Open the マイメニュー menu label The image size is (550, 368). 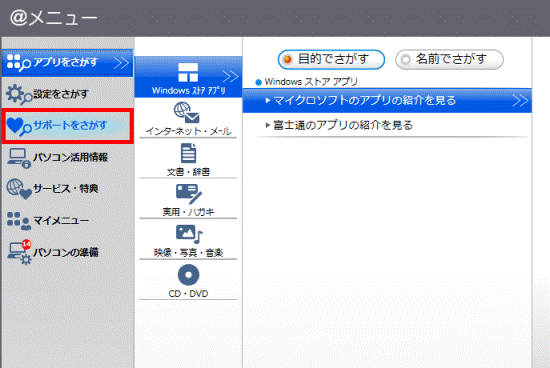(x=61, y=221)
